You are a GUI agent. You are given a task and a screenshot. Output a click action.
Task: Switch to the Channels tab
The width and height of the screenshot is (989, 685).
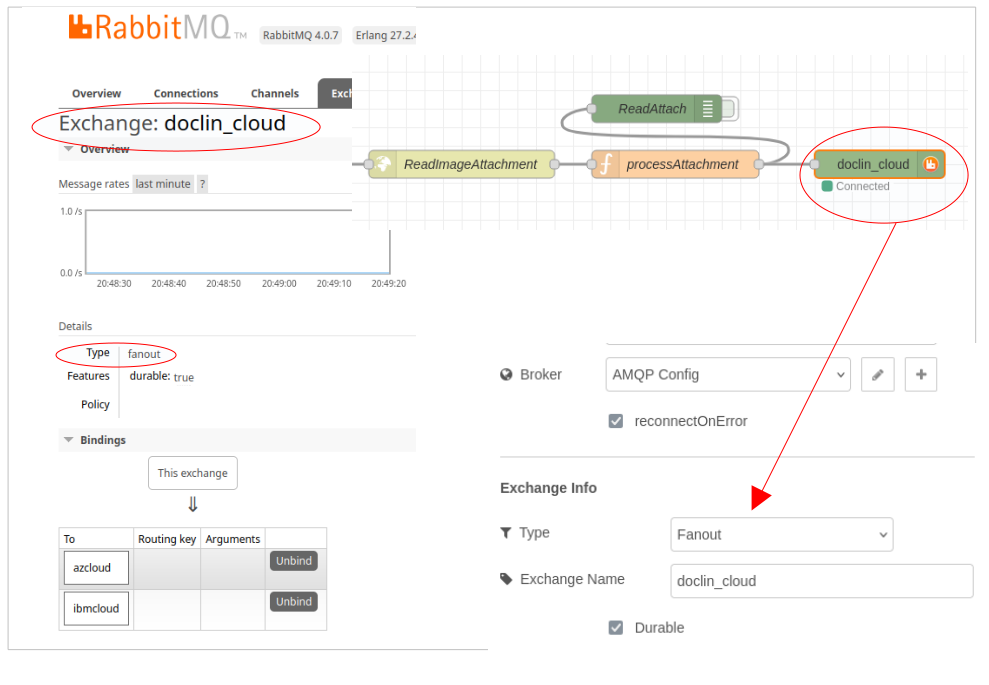tap(275, 94)
